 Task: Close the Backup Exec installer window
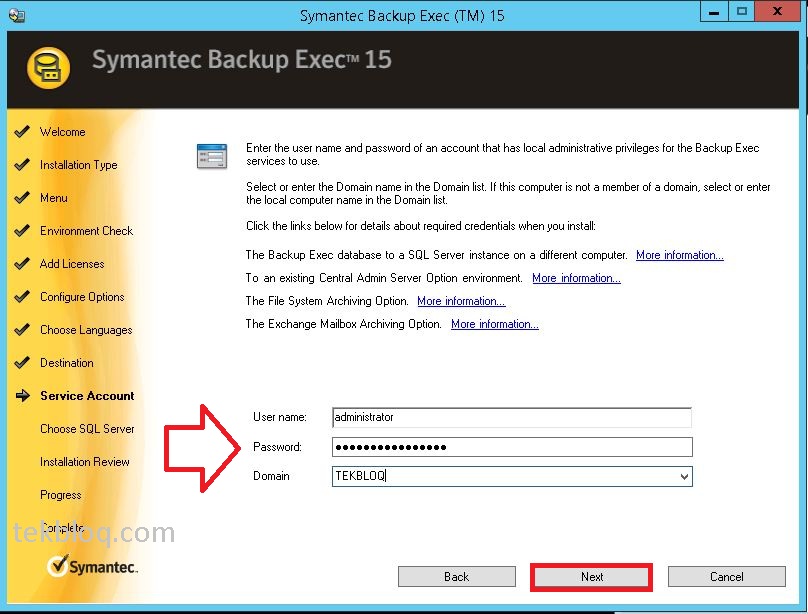tap(777, 12)
